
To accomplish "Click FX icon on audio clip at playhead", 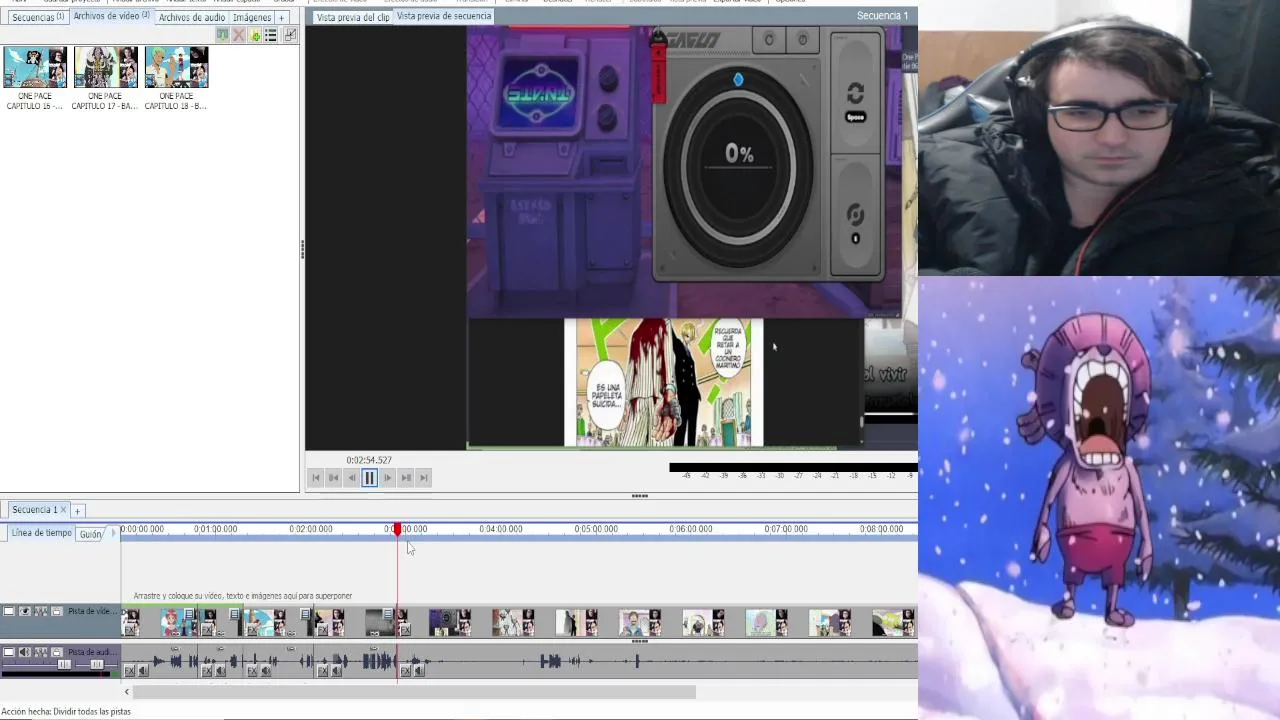I will (x=405, y=670).
